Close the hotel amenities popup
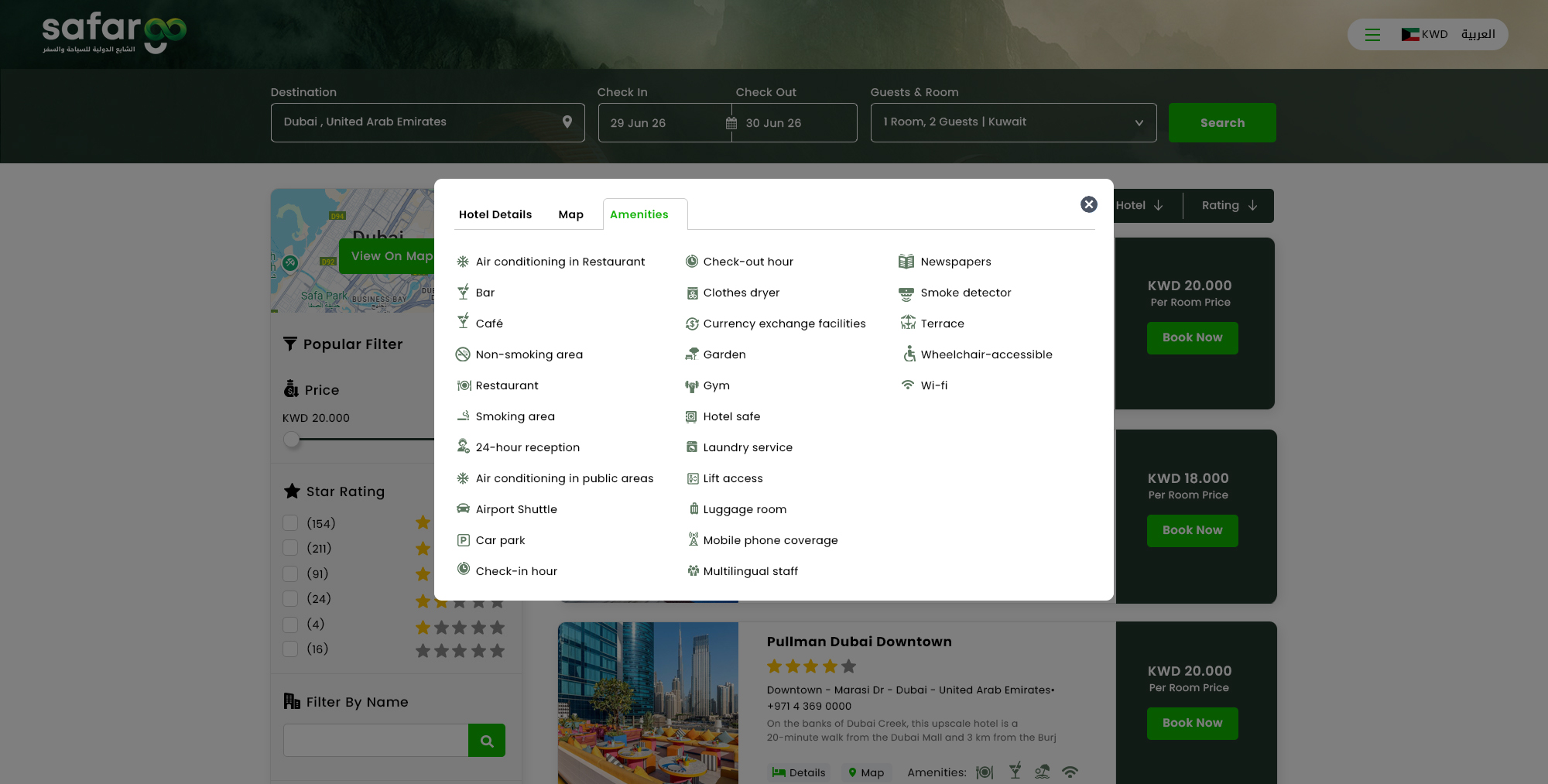This screenshot has height=784, width=1548. click(x=1088, y=204)
